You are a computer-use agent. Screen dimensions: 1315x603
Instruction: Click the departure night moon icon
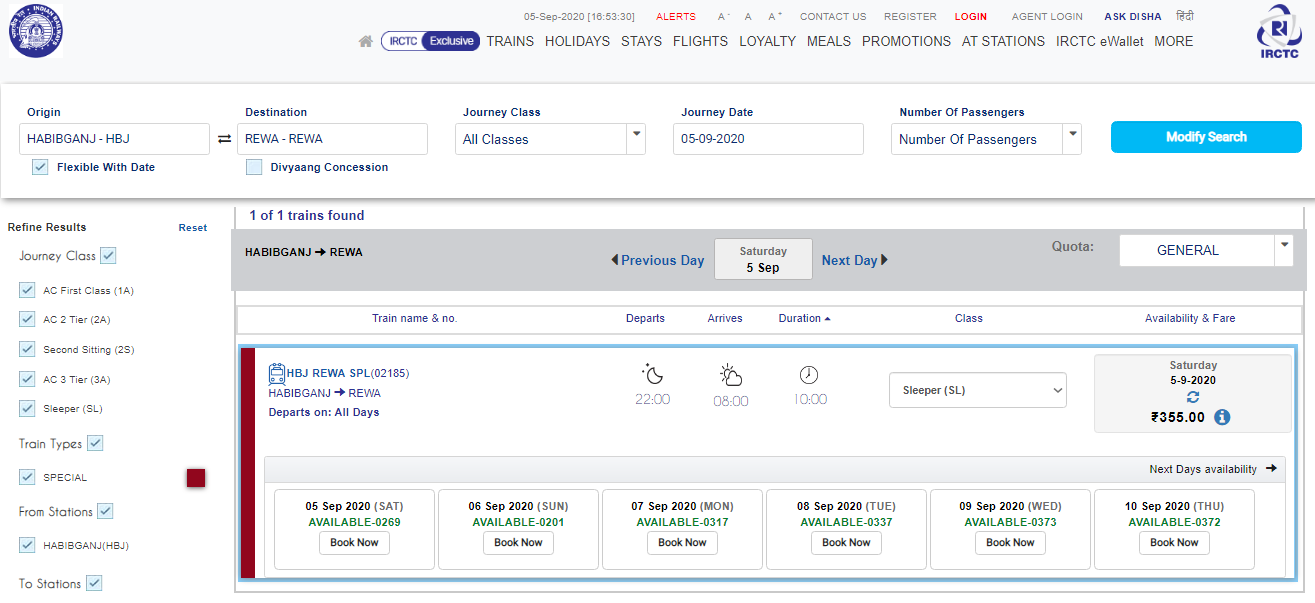(x=653, y=375)
